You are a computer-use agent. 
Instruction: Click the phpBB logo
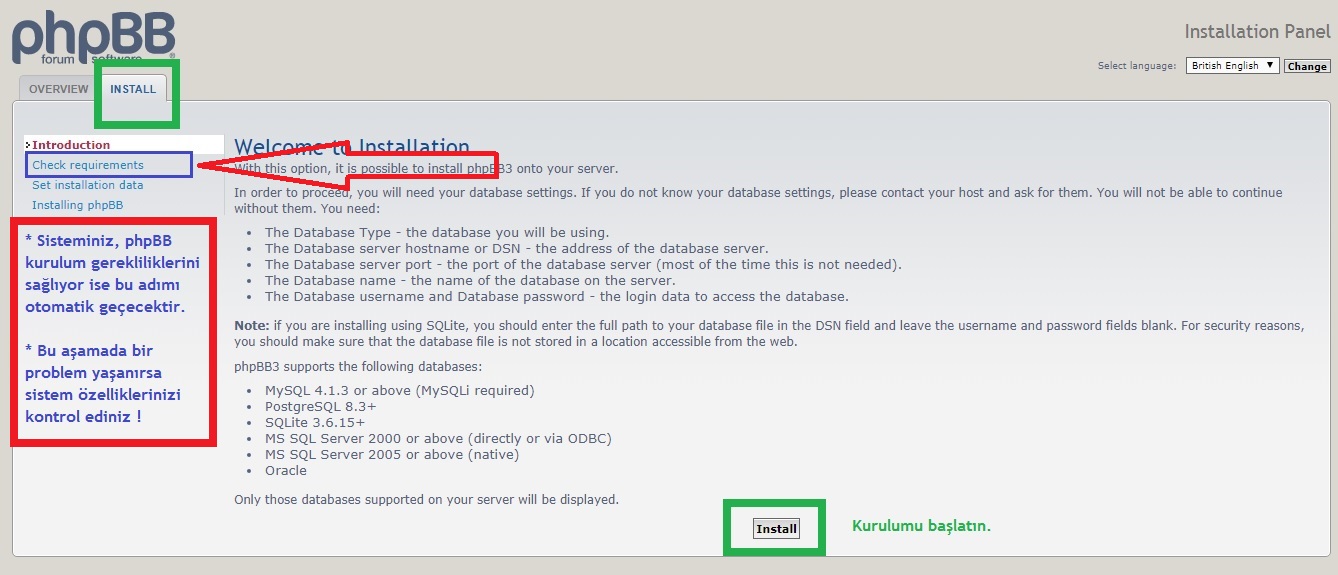coord(94,37)
